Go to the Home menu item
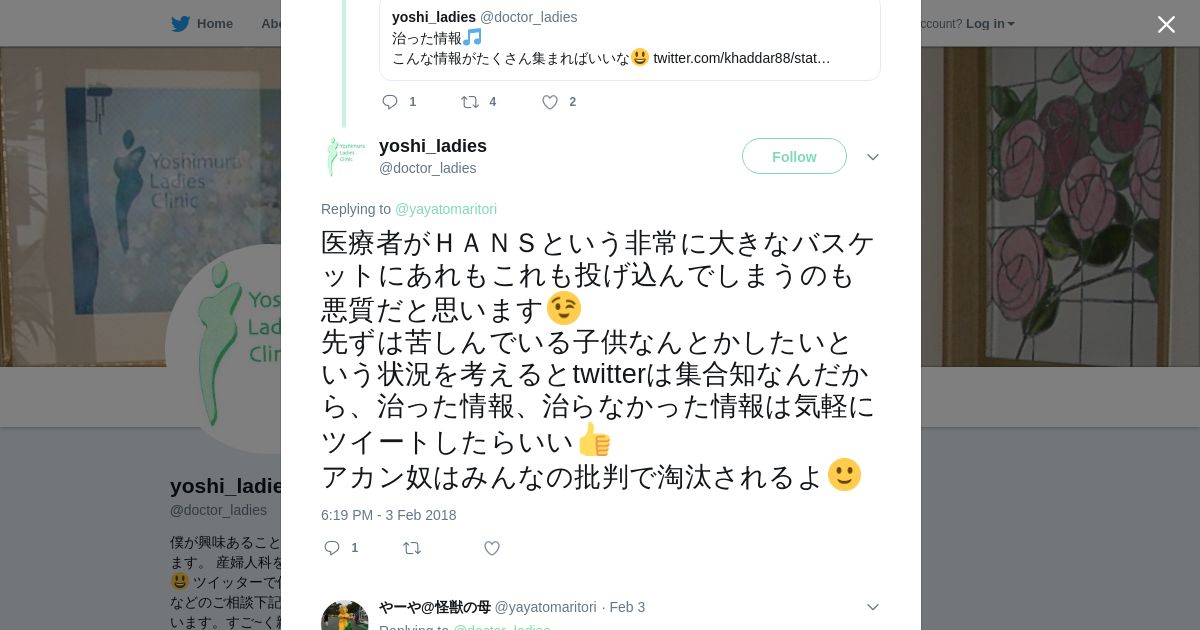The image size is (1200, 630). coord(214,24)
